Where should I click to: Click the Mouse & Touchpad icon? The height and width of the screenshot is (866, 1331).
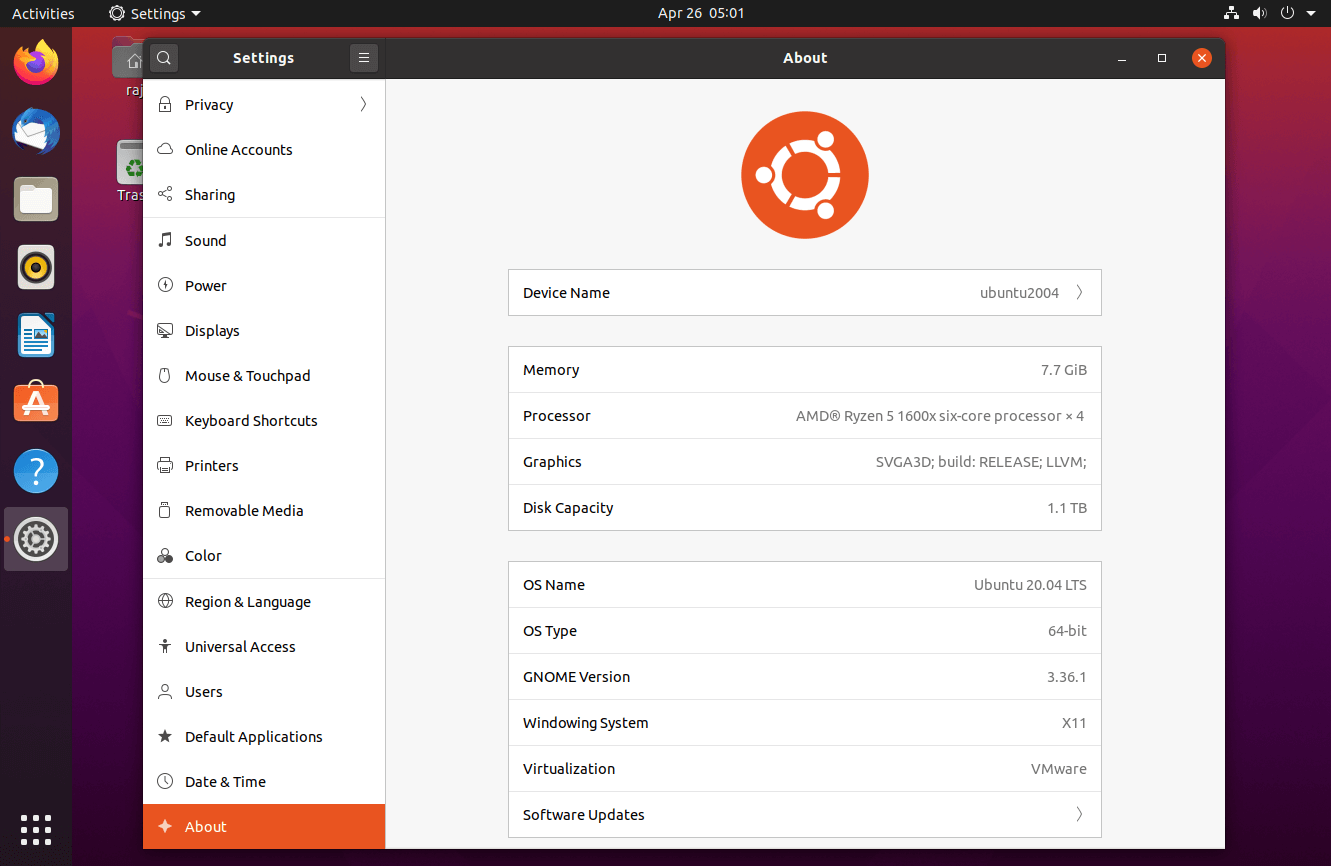[x=165, y=376]
